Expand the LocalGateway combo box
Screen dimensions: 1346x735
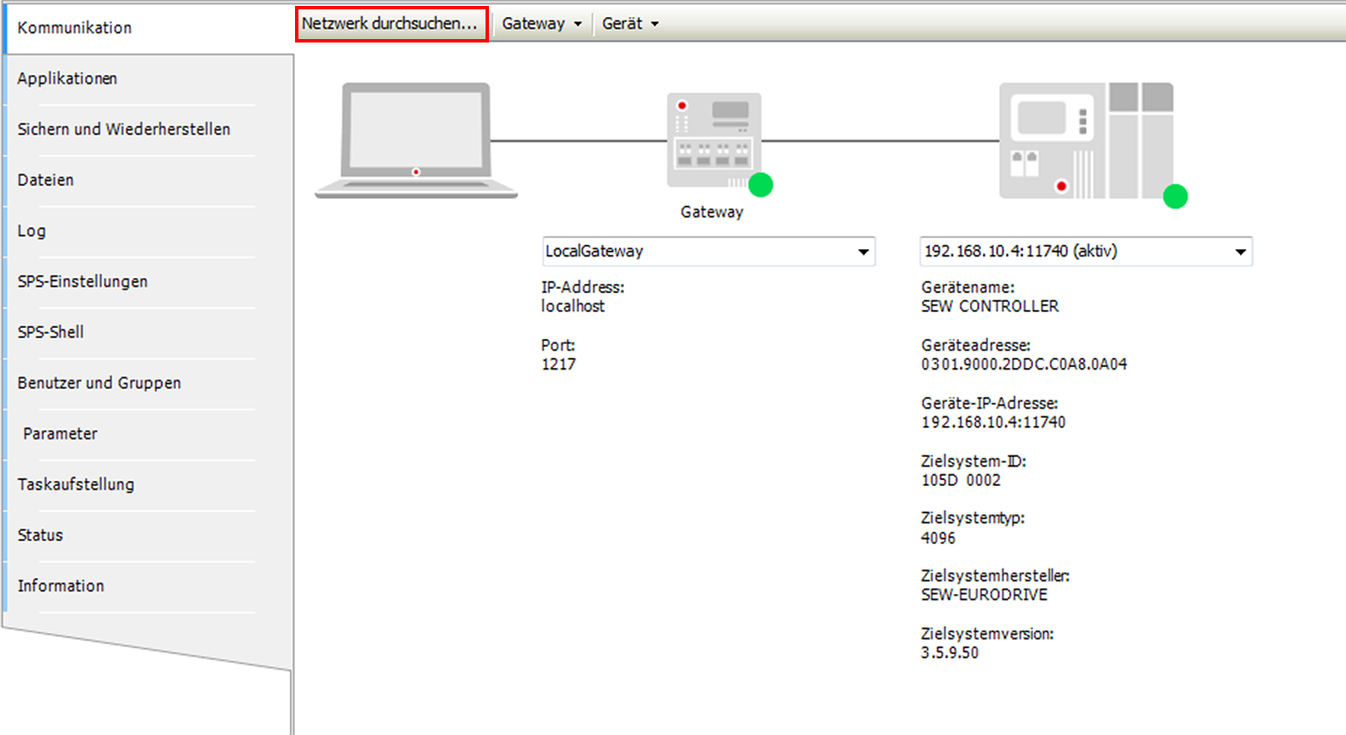(863, 252)
